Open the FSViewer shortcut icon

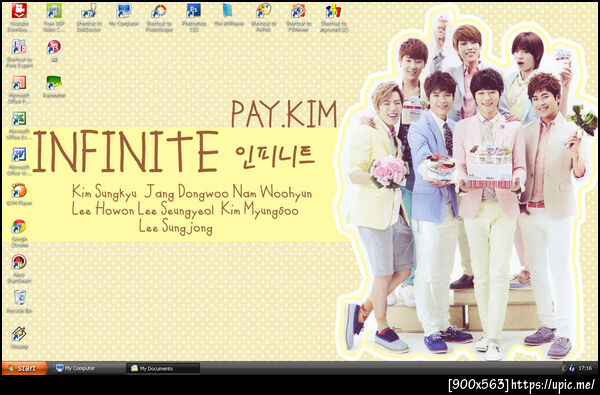[298, 17]
